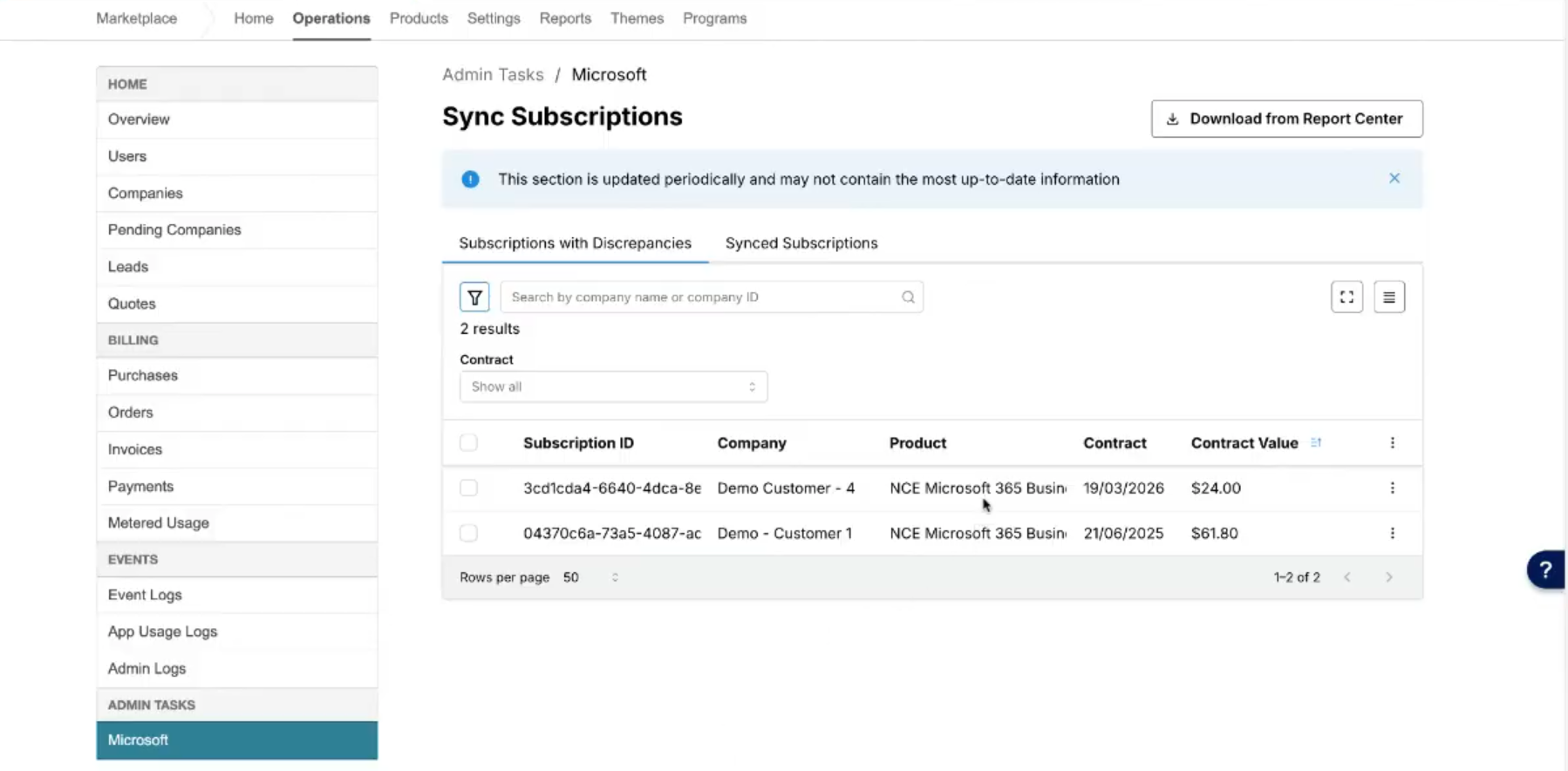Open the Themes top menu
The height and width of the screenshot is (771, 1568).
coord(637,18)
